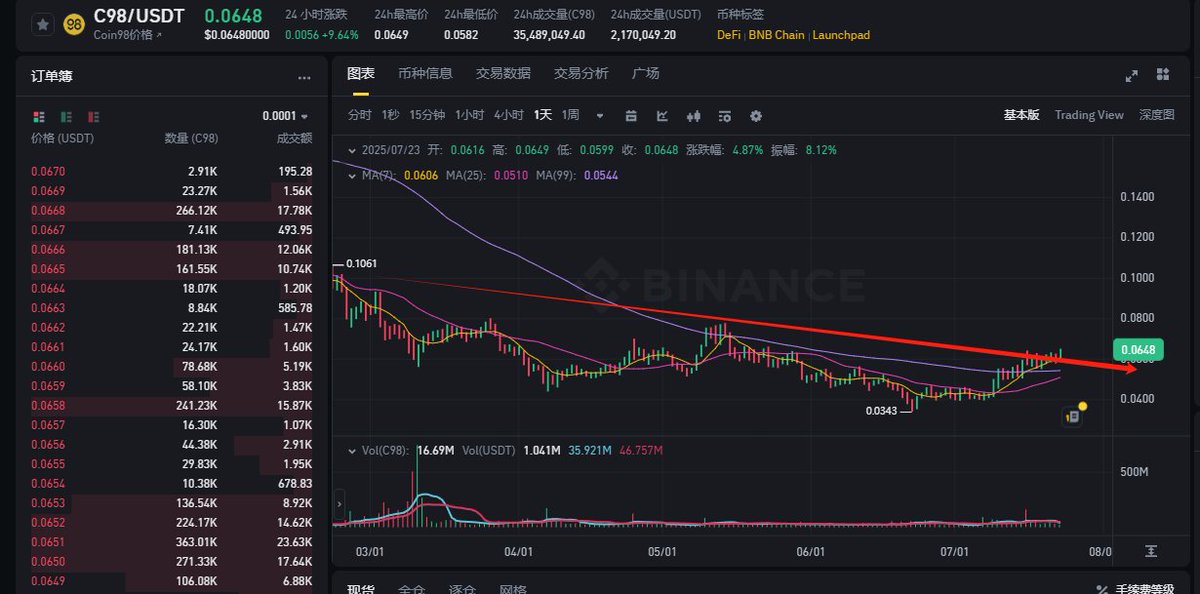
Task: Click the 数量 (C98) column header
Action: click(191, 139)
